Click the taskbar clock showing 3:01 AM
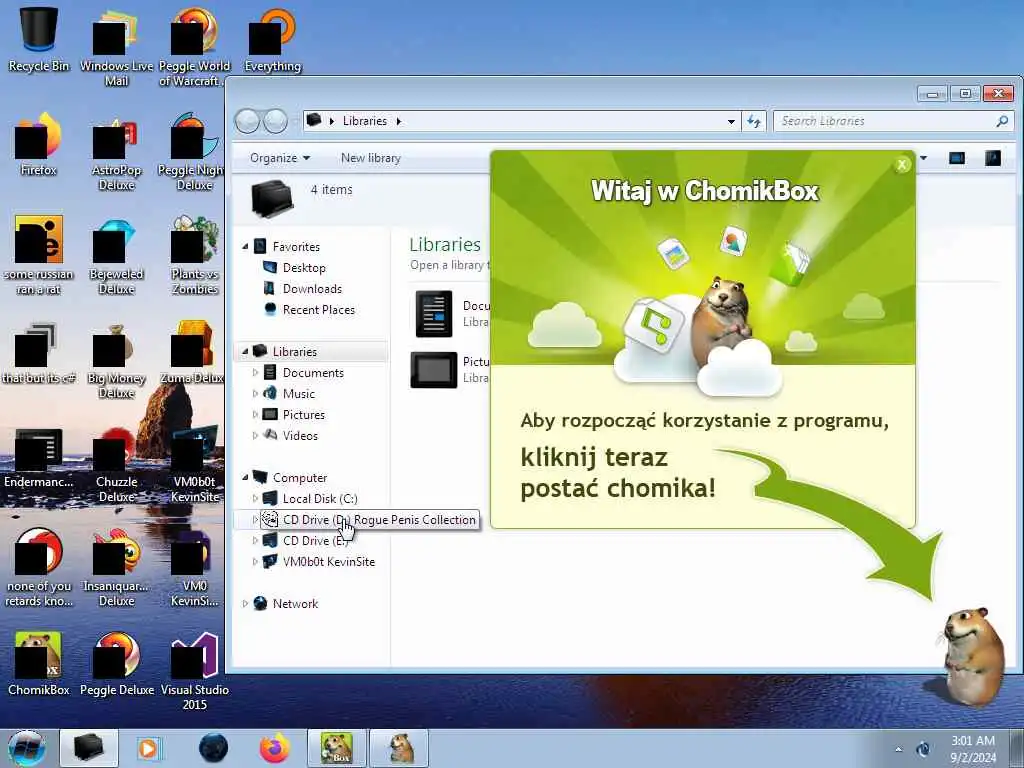Image resolution: width=1024 pixels, height=768 pixels. 973,748
